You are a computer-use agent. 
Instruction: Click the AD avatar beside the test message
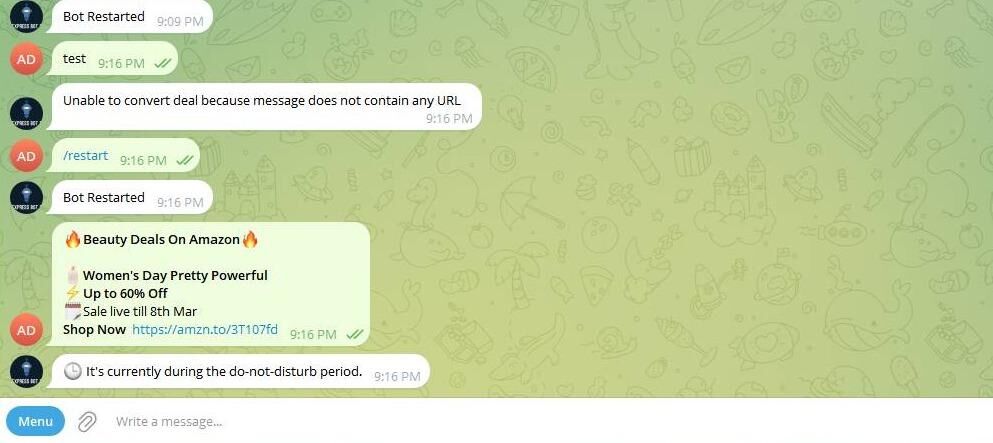26,59
